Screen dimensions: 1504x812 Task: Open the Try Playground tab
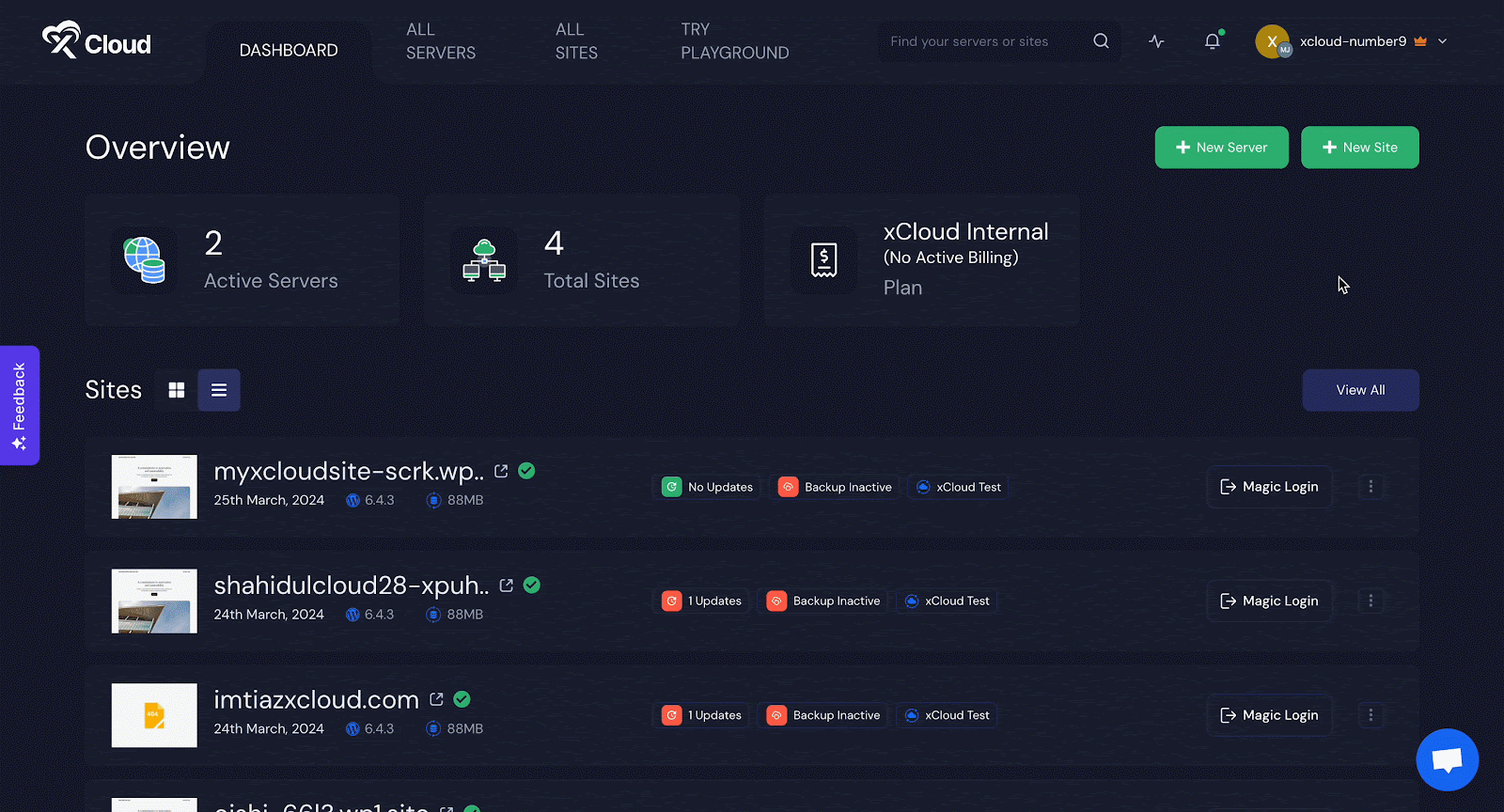pos(735,41)
